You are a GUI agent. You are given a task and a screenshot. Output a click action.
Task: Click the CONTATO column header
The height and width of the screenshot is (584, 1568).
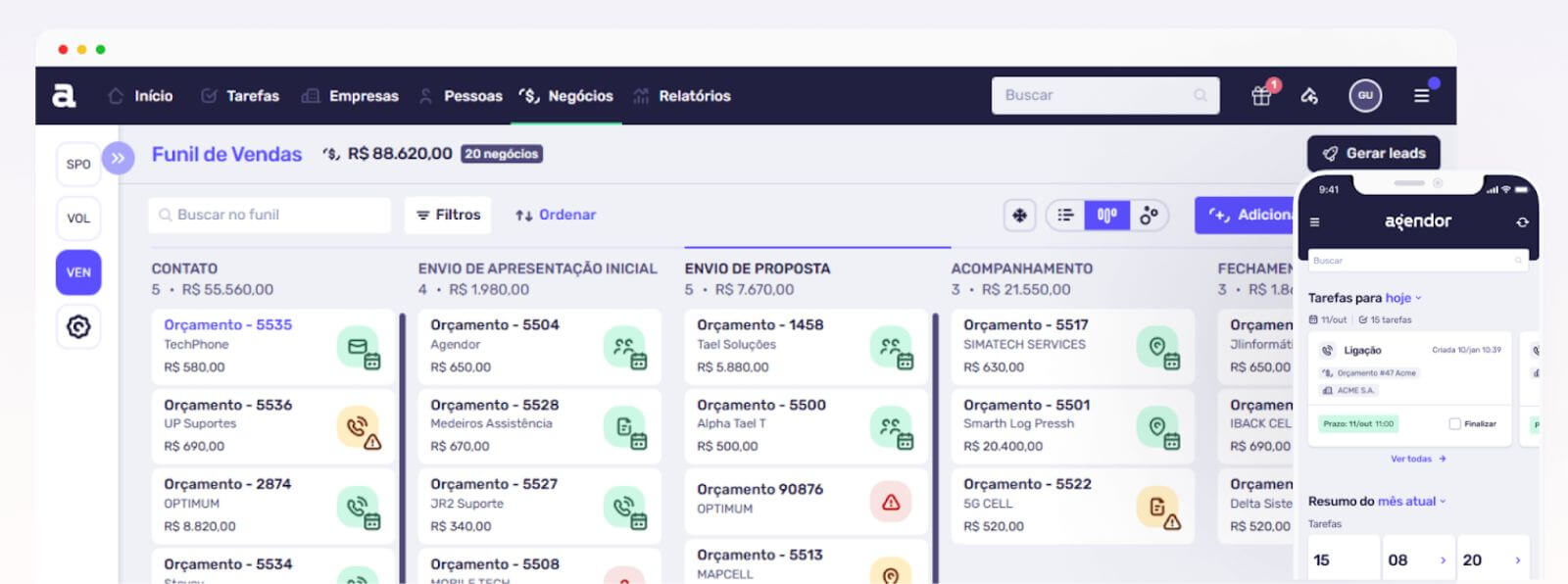(184, 268)
